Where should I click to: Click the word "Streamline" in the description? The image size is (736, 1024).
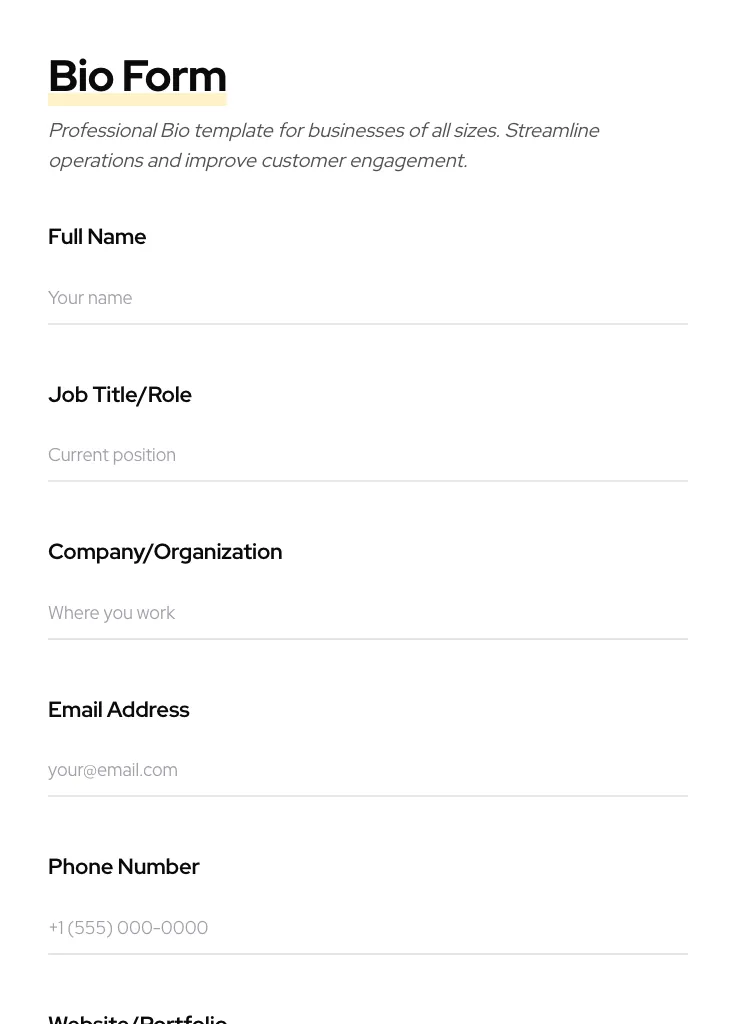pyautogui.click(x=551, y=131)
